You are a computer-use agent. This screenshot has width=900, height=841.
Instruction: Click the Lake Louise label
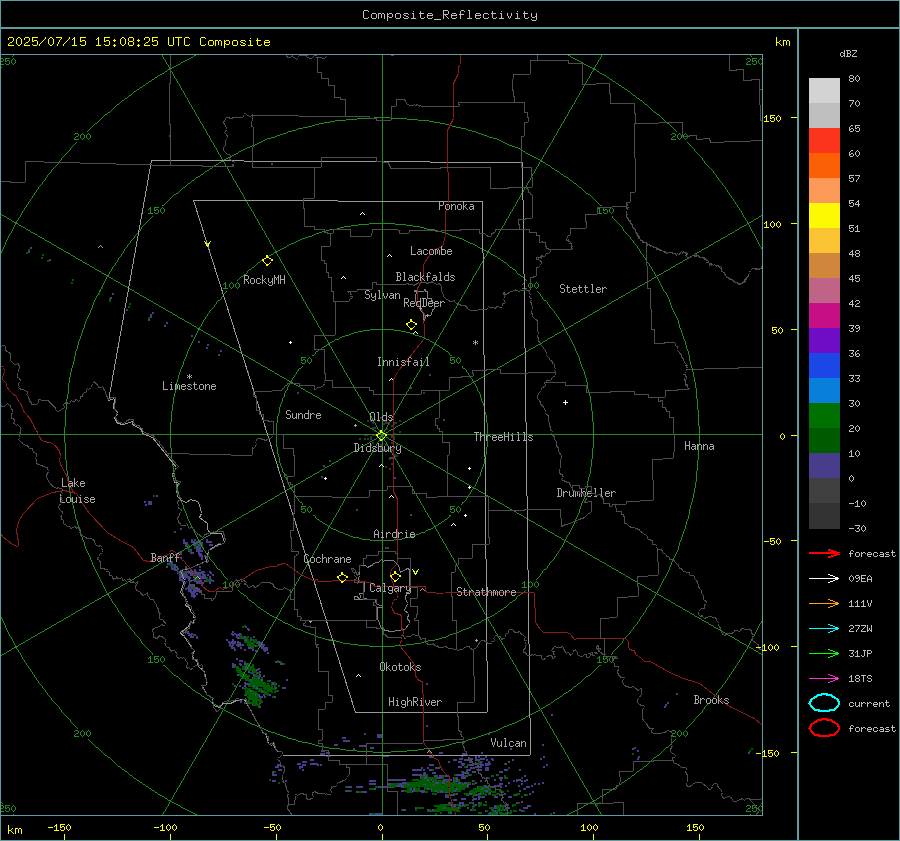click(x=77, y=491)
